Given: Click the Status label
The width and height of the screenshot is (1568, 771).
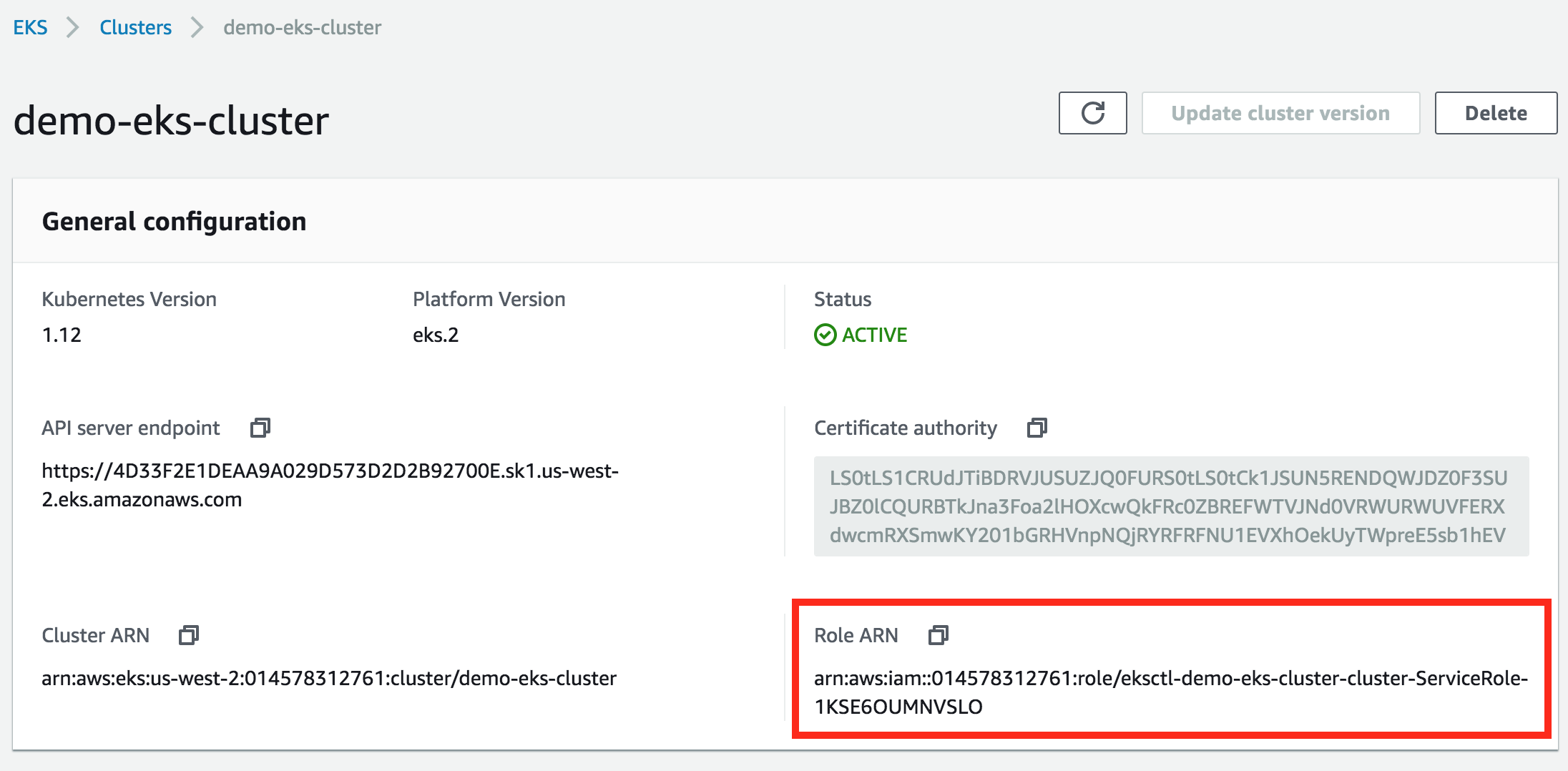Looking at the screenshot, I should click(843, 299).
